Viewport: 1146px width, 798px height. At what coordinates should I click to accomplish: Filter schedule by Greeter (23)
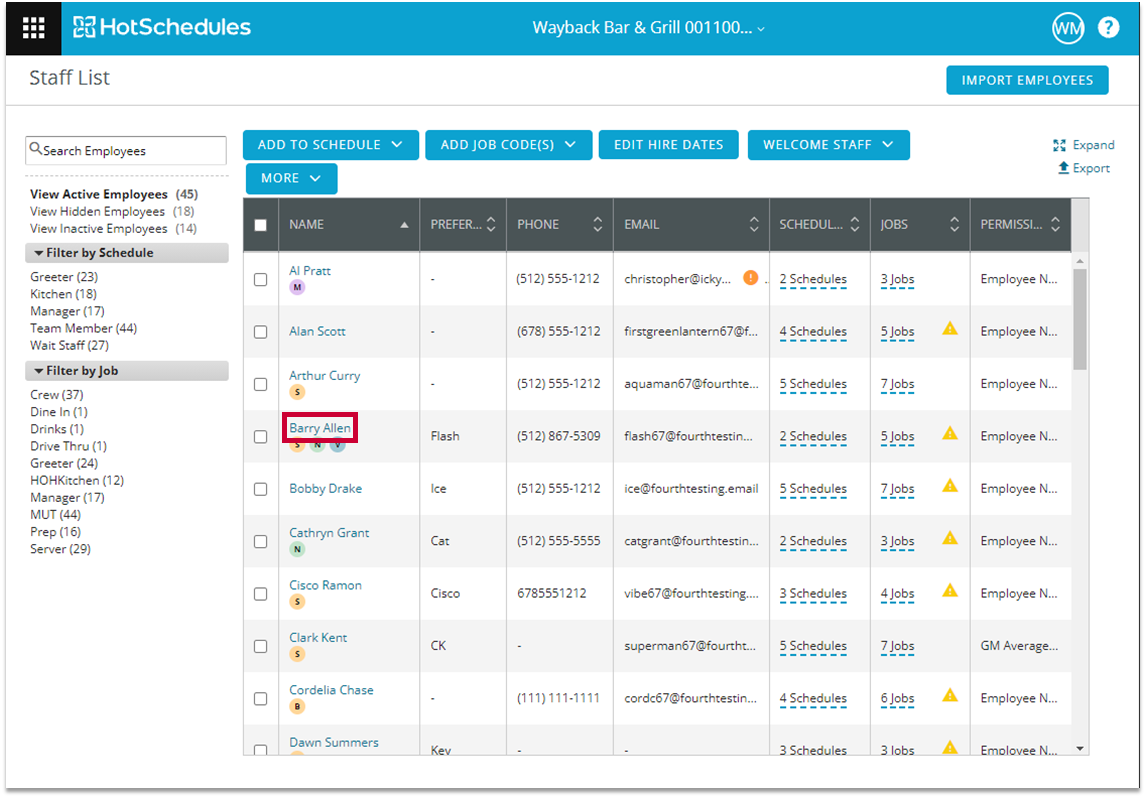(64, 277)
